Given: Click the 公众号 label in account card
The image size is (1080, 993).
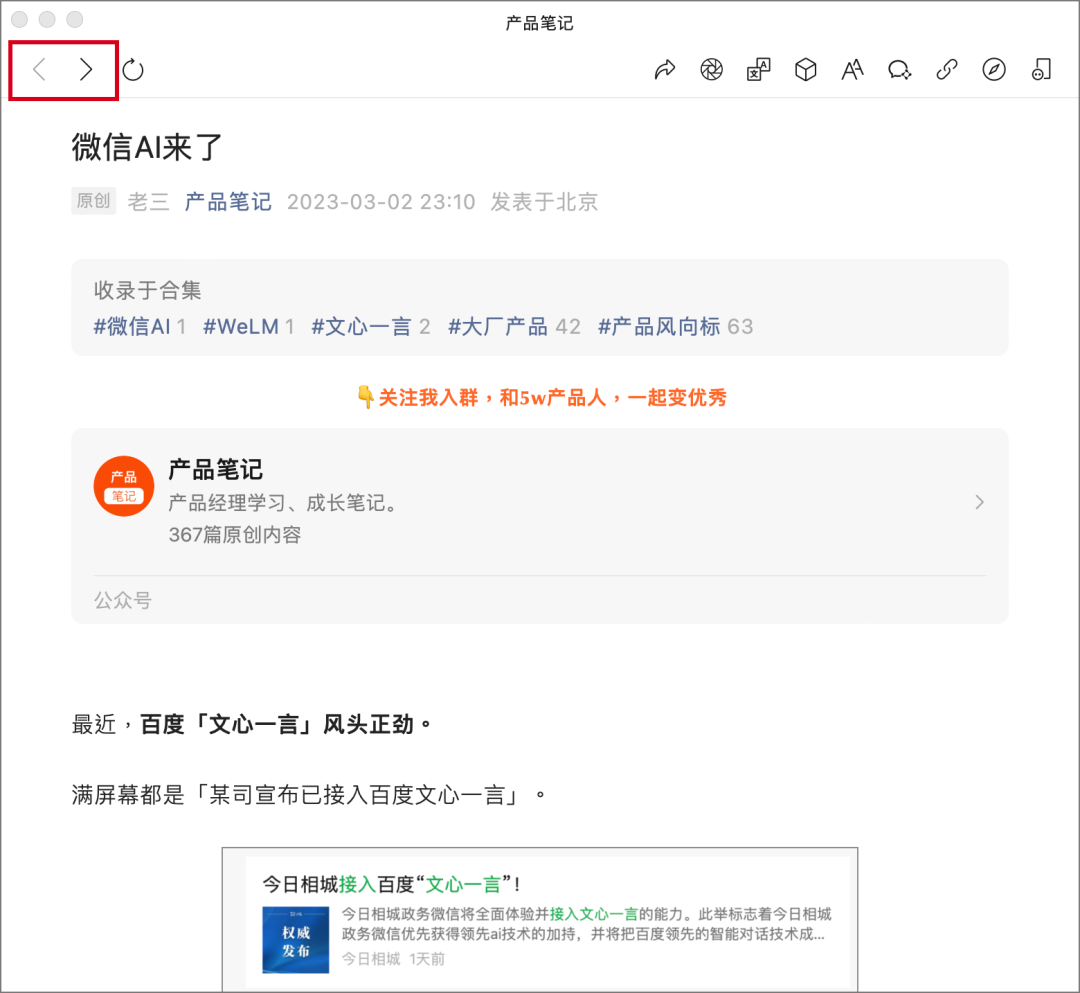Looking at the screenshot, I should 123,600.
